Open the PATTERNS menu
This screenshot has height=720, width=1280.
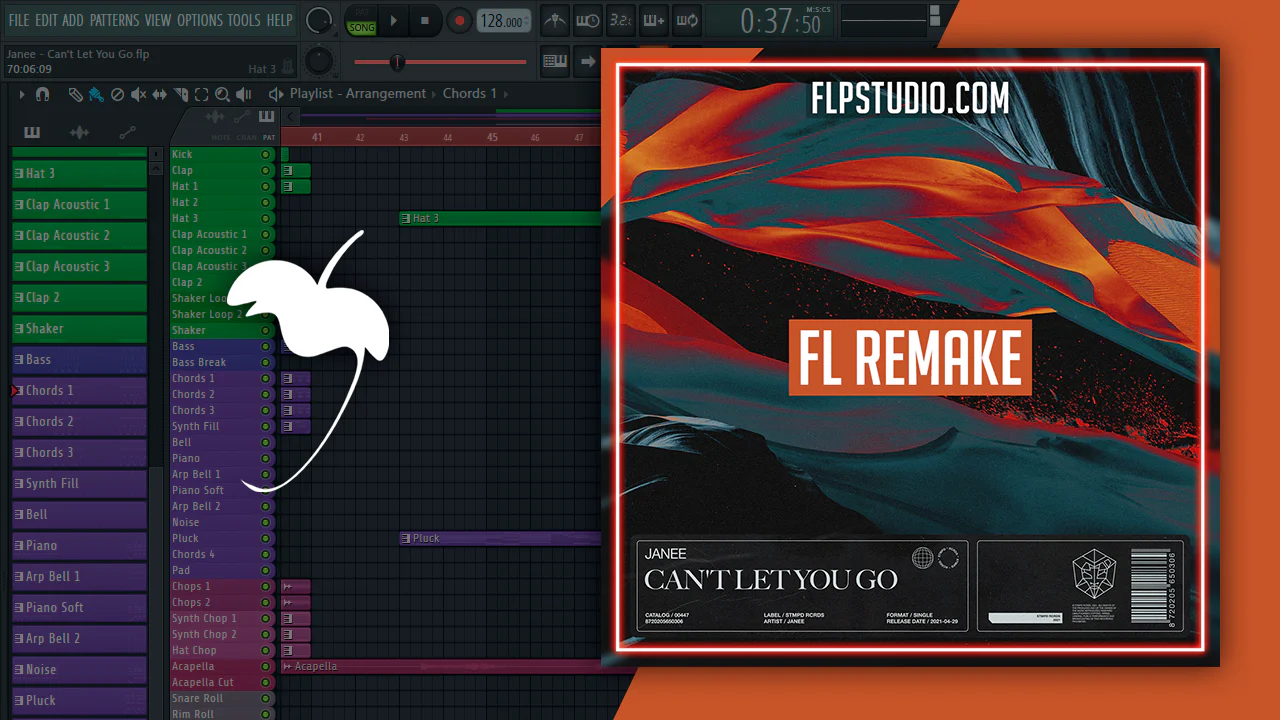point(115,20)
